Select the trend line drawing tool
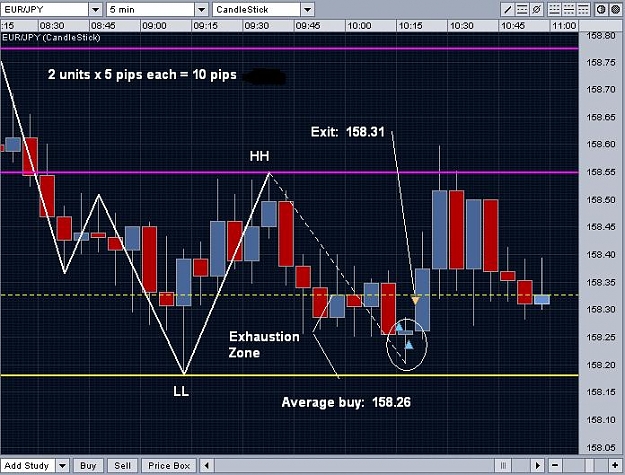The height and width of the screenshot is (475, 625). tap(507, 9)
